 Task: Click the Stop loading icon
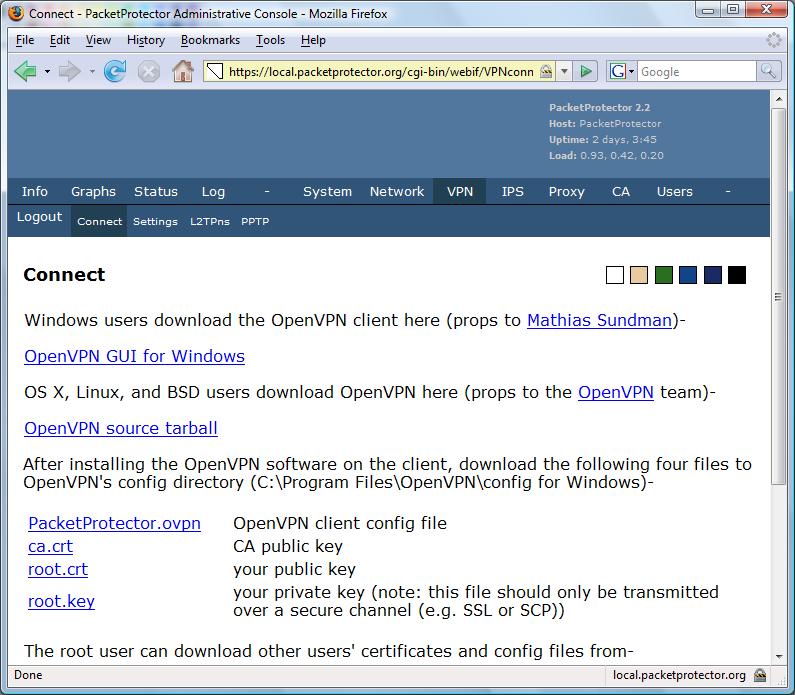click(149, 71)
